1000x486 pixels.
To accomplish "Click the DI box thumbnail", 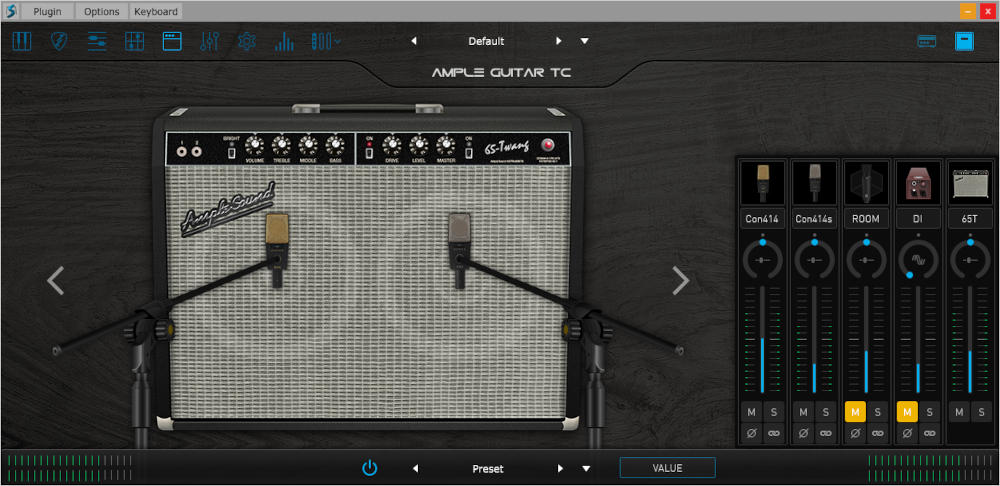I will pyautogui.click(x=918, y=182).
